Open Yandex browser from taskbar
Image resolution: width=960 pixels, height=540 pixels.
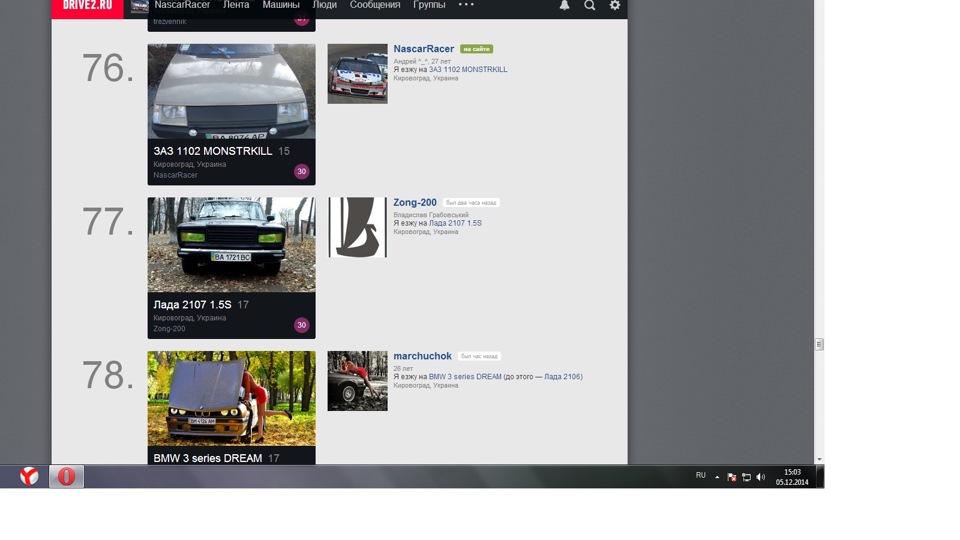pos(29,476)
